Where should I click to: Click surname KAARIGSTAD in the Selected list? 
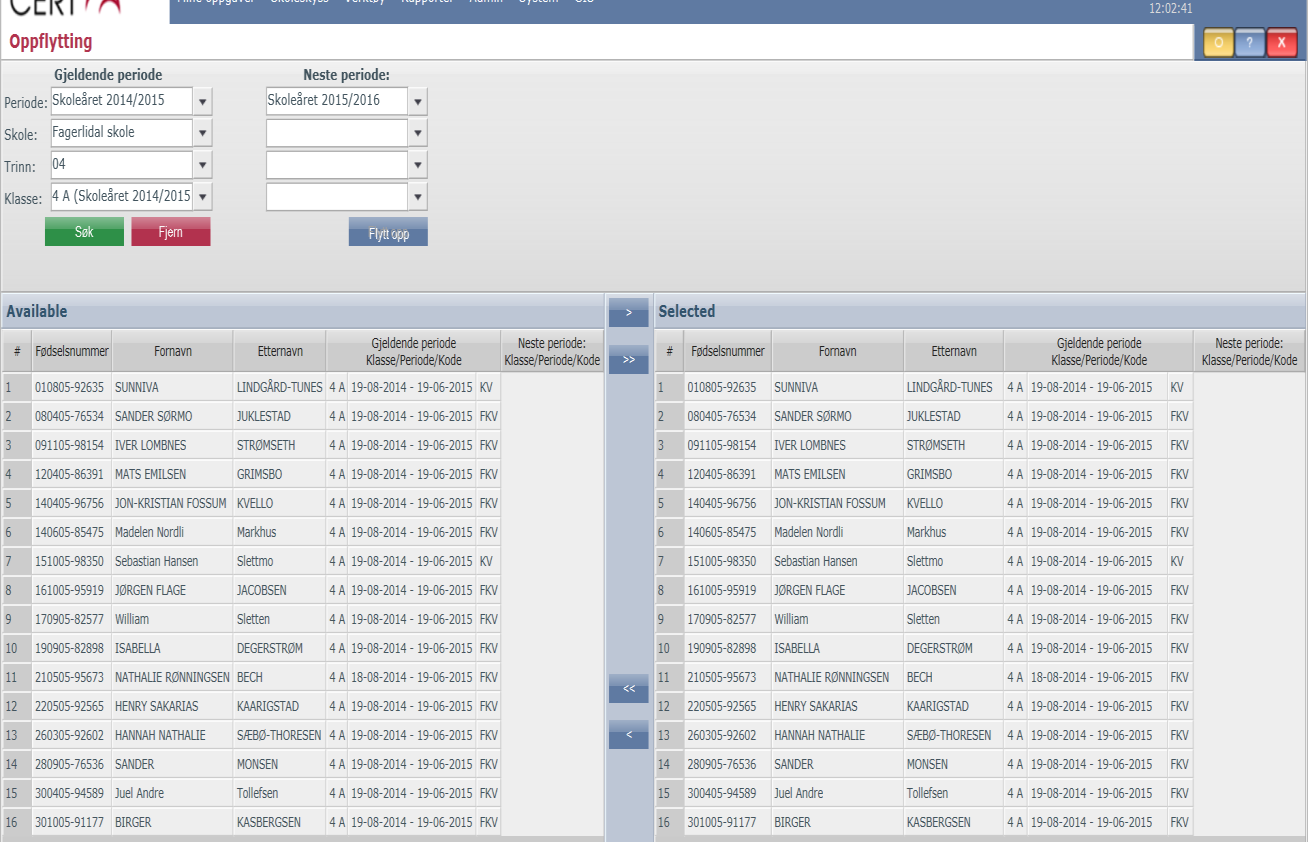coord(937,706)
